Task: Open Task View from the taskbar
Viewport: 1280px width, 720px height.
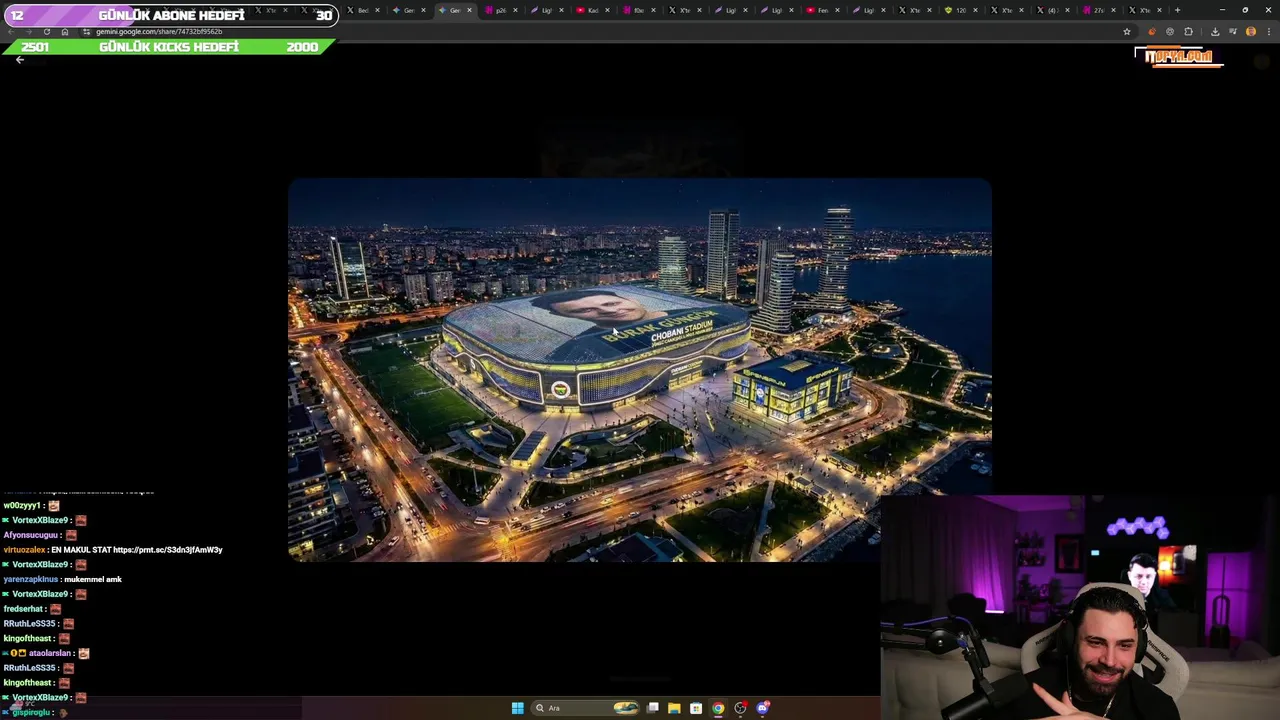Action: [653, 708]
